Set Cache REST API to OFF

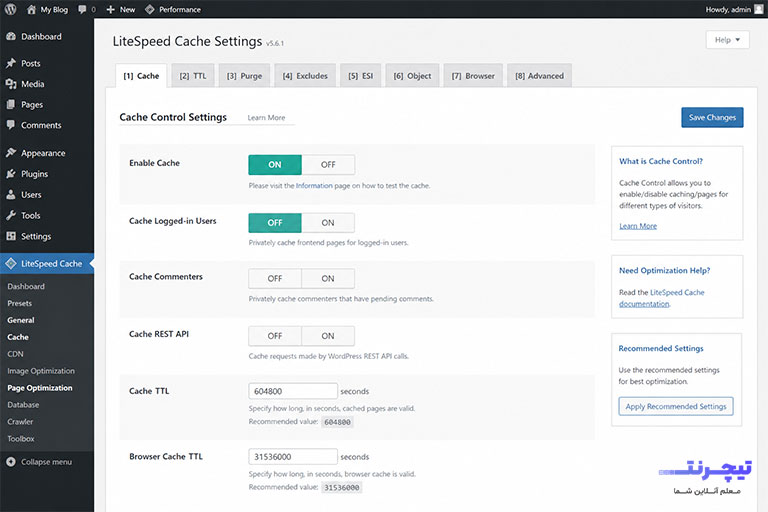tap(275, 336)
